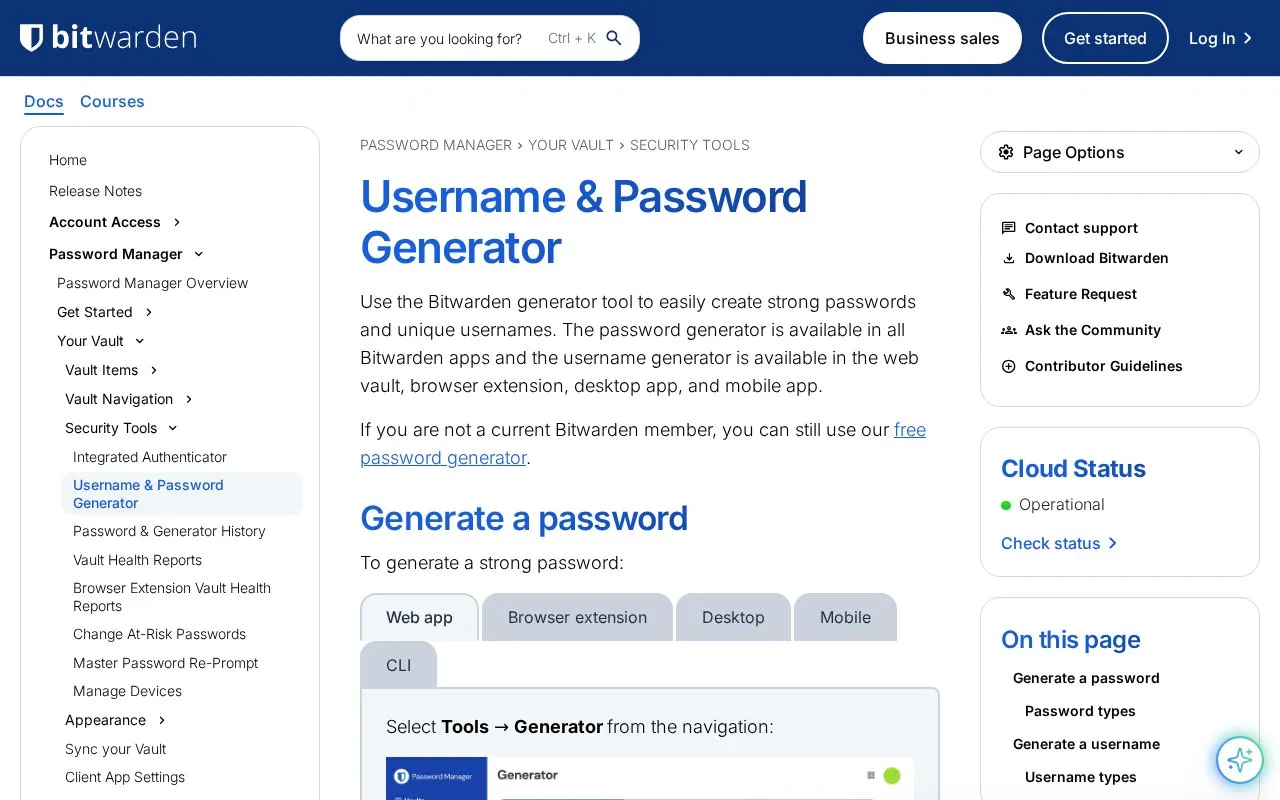The image size is (1280, 800).
Task: Switch to the Desktop tab
Action: click(x=733, y=617)
